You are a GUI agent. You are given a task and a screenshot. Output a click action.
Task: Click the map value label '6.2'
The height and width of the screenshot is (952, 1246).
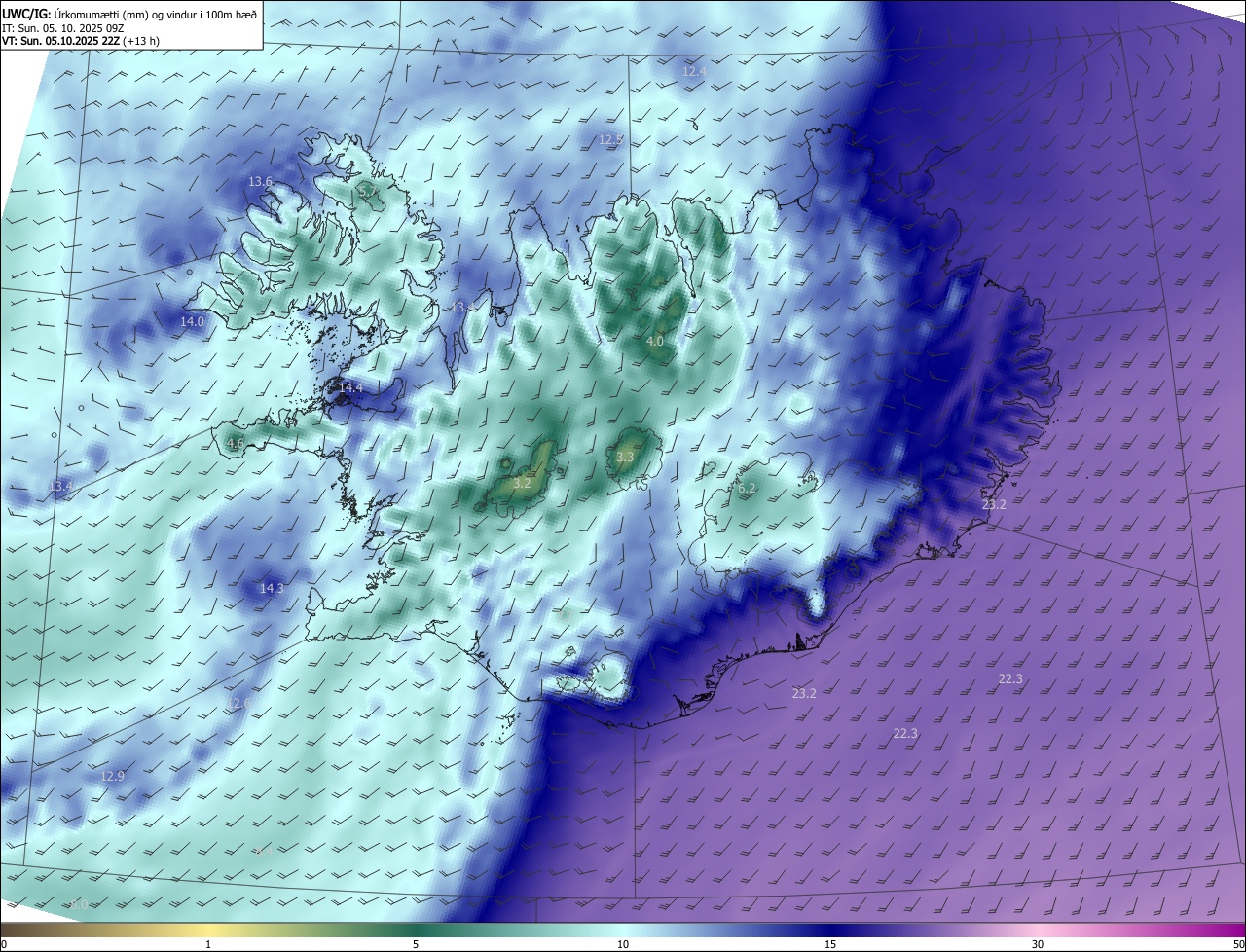[747, 489]
